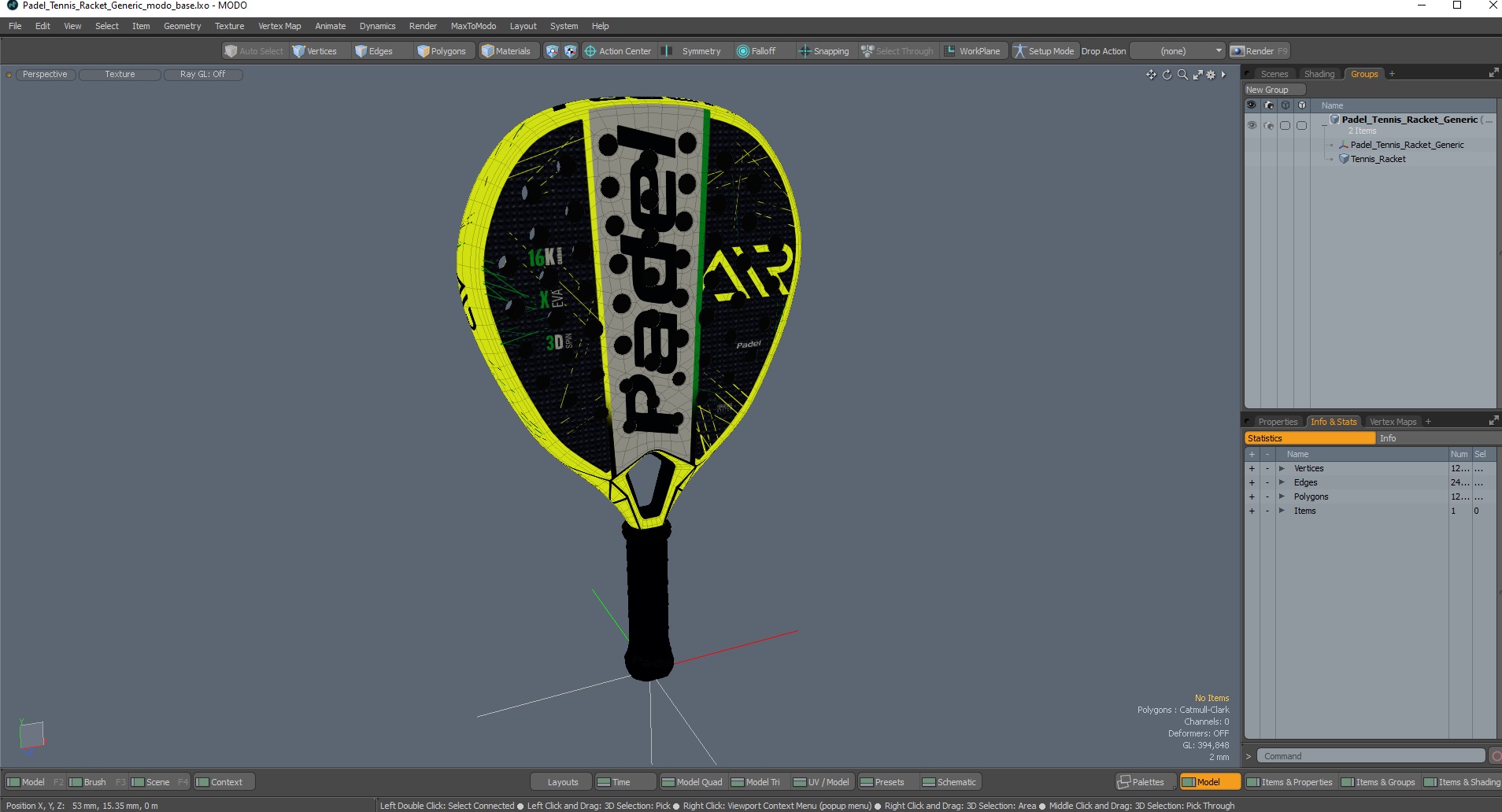Click the Render F9 button
Viewport: 1502px width, 812px height.
coord(1260,51)
